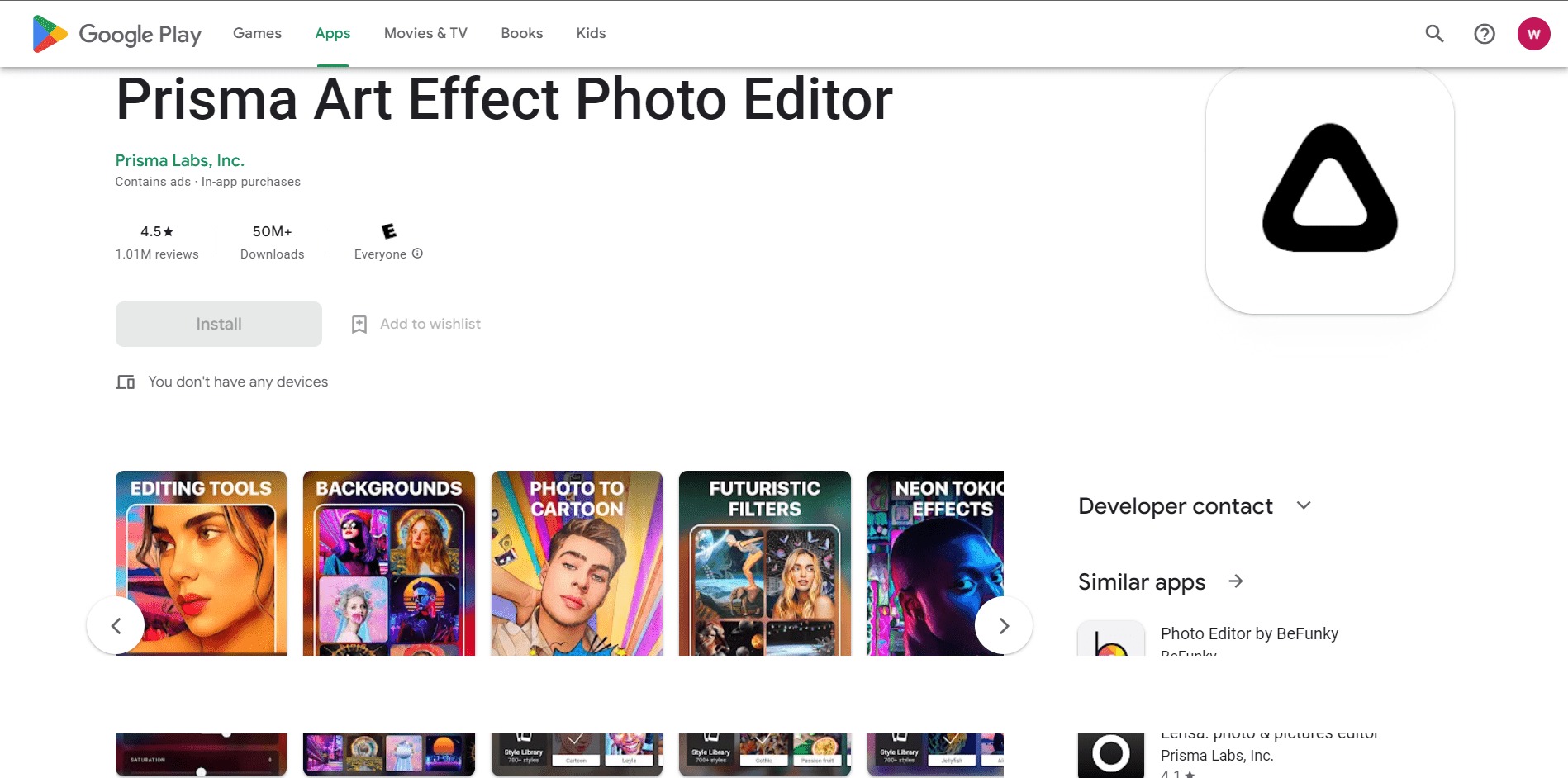Open Photo Editor by BeFunky title
The image size is (1568, 778).
tap(1249, 633)
